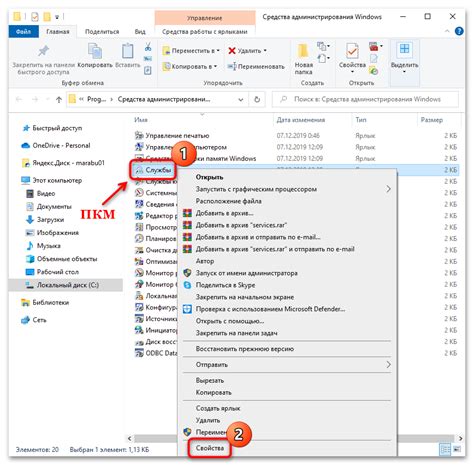The width and height of the screenshot is (474, 465).
Task: Click the search field for this folder
Action: pyautogui.click(x=365, y=99)
